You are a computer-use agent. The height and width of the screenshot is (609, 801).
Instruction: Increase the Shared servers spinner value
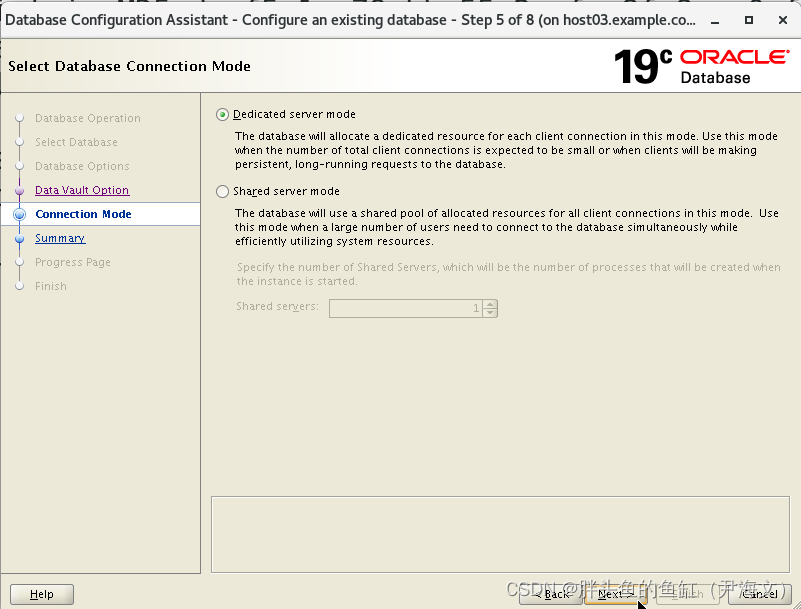(x=490, y=304)
